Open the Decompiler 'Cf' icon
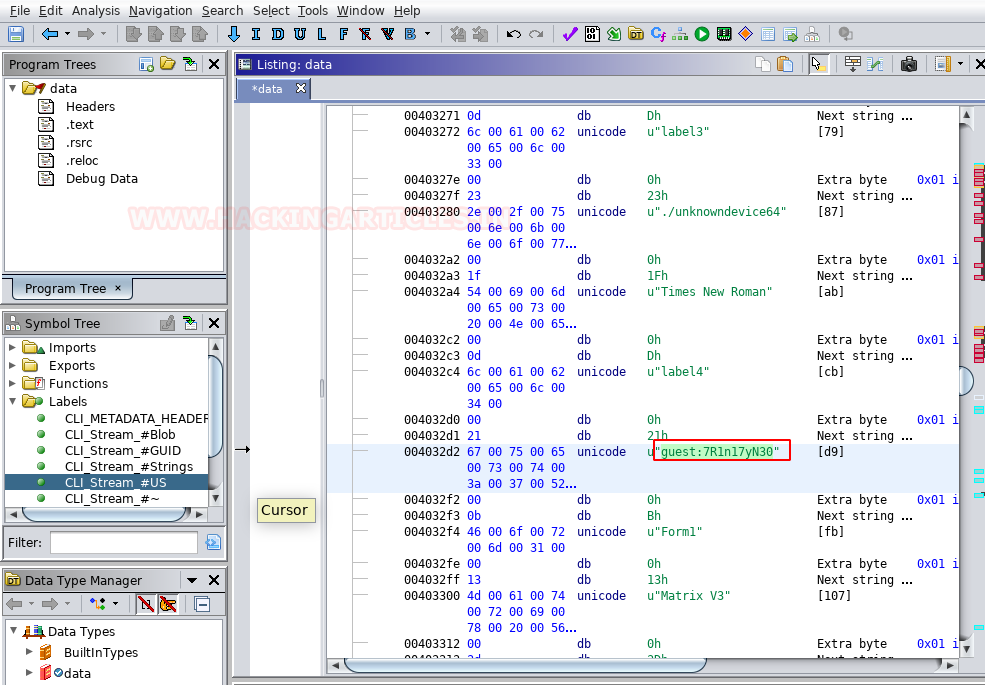This screenshot has width=985, height=685. [658, 34]
